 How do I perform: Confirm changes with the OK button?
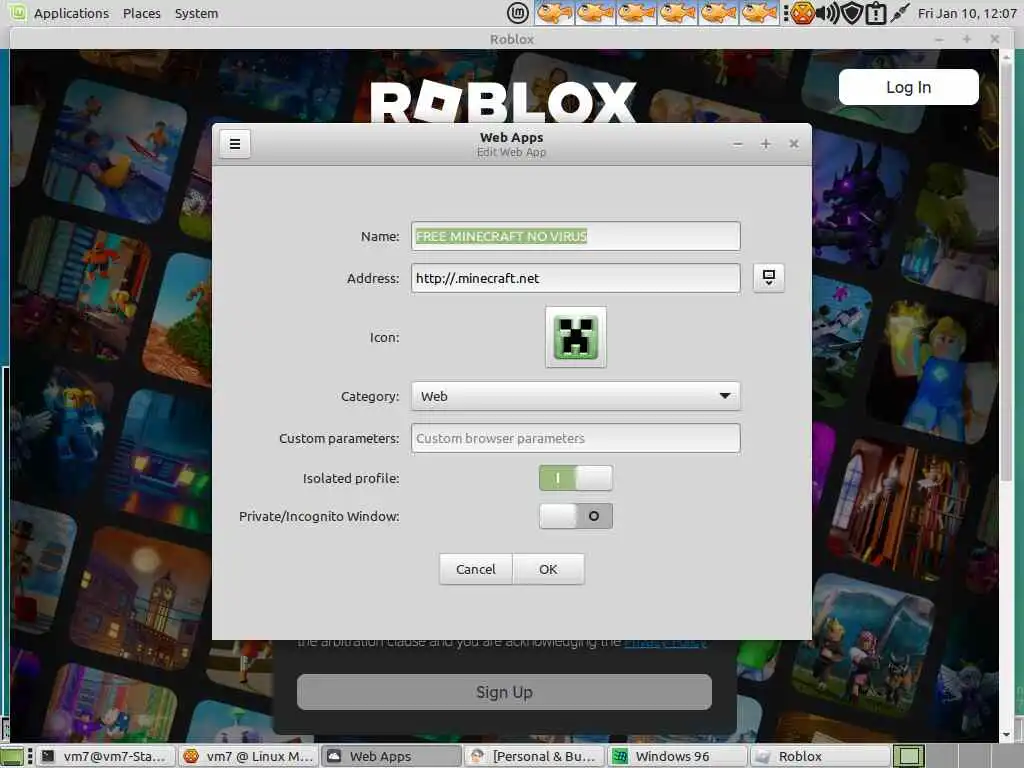pyautogui.click(x=548, y=569)
